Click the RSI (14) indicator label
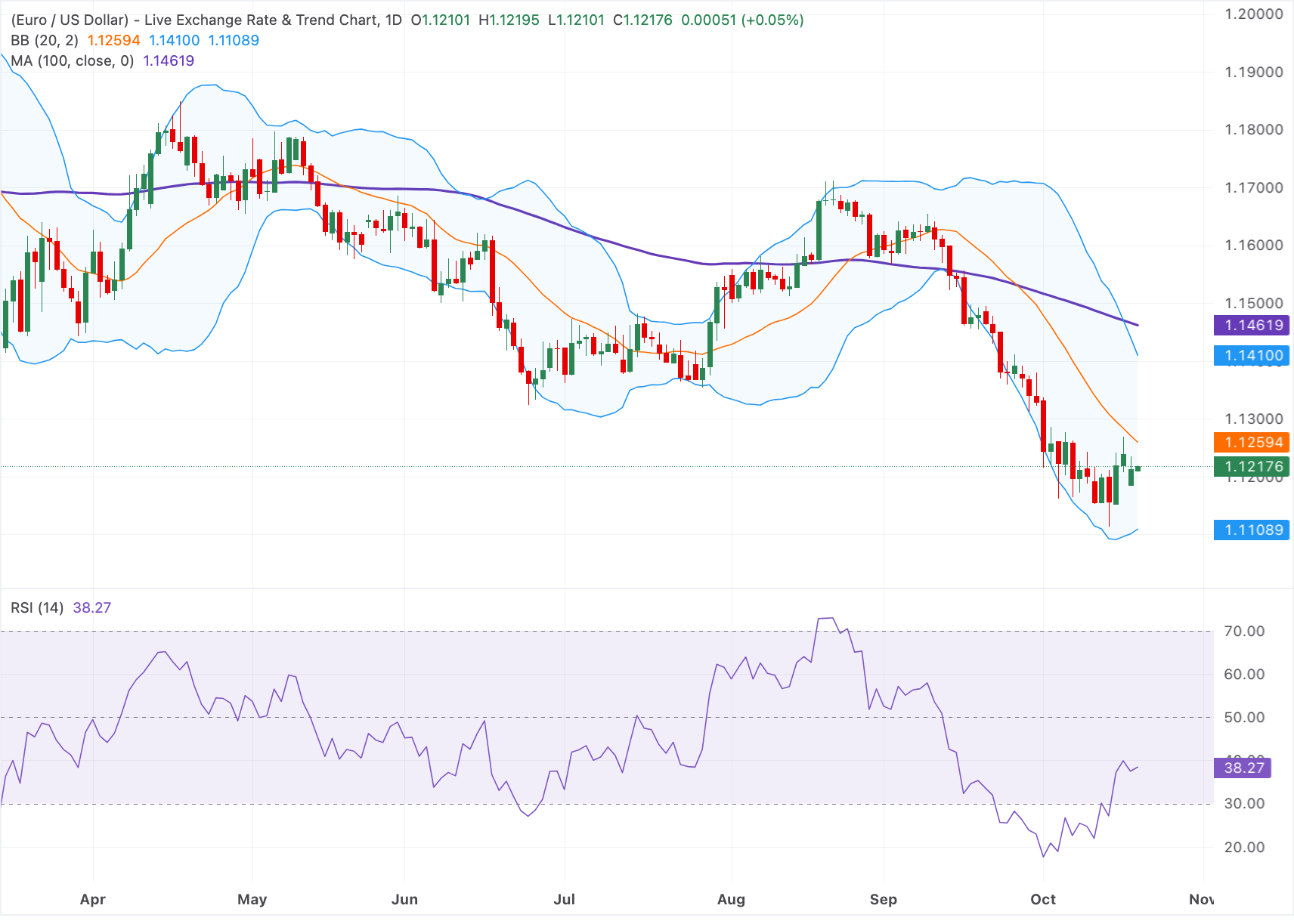Screen dimensions: 1294x924 (x=37, y=607)
